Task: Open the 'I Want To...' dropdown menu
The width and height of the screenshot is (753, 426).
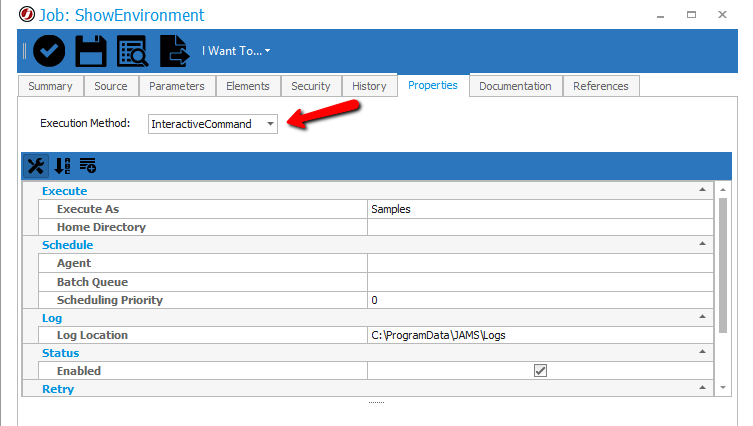Action: point(236,51)
